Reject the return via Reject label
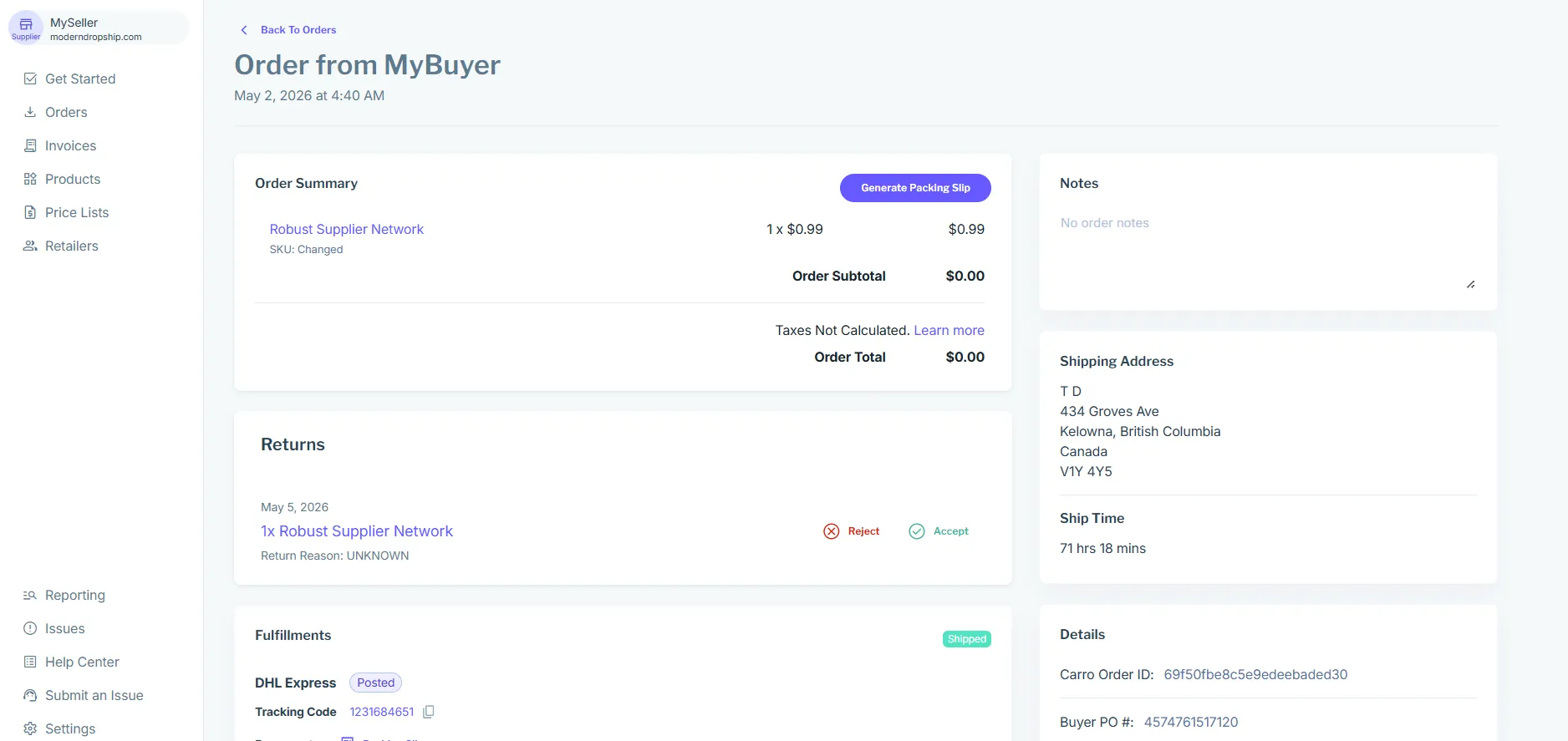 coord(863,531)
